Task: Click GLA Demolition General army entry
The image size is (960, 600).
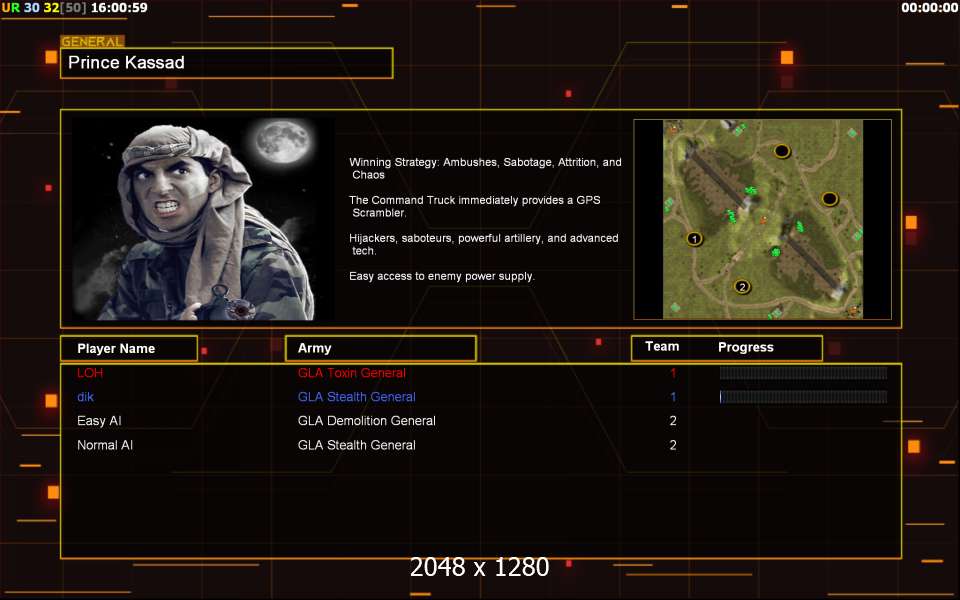Action: click(x=366, y=421)
